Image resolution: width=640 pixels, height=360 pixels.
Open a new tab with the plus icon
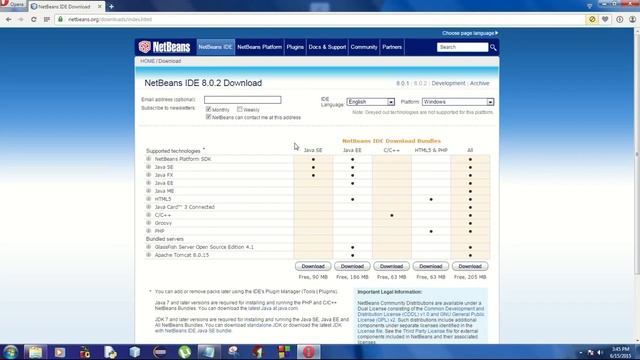point(111,7)
